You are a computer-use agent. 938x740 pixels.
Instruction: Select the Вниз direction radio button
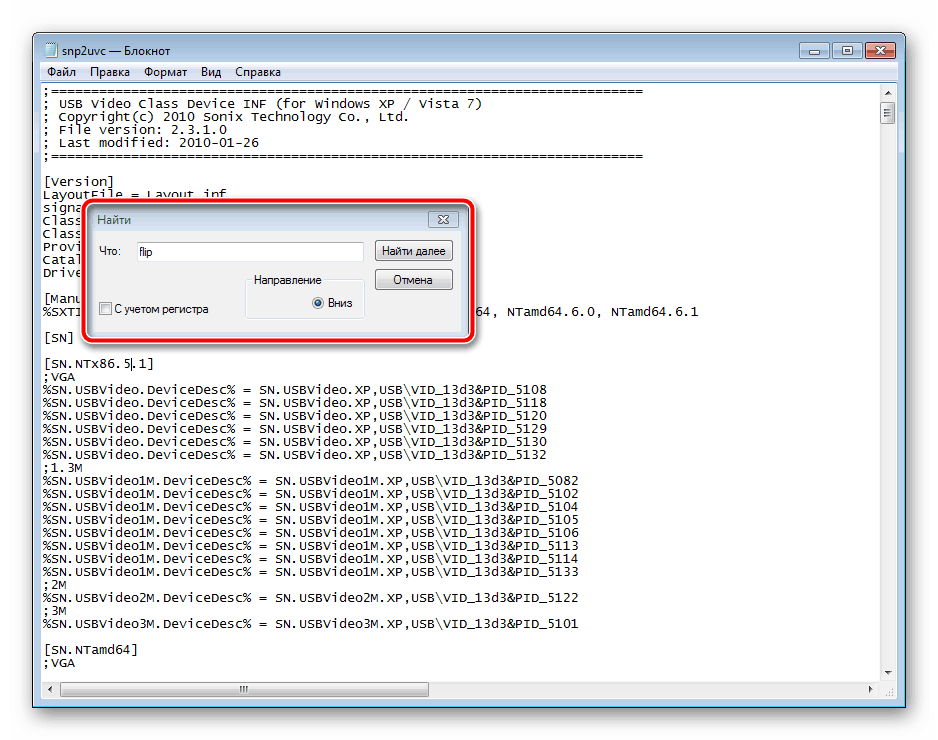[318, 303]
